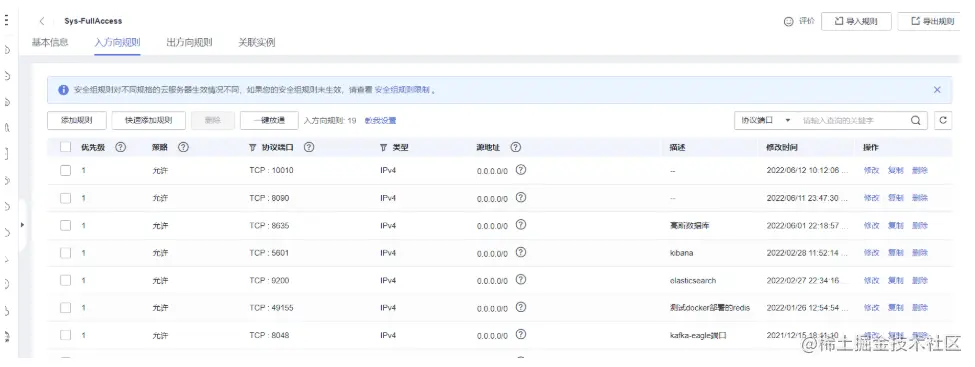Click the filter icon on 类型 column
This screenshot has height=367, width=975.
click(x=383, y=148)
